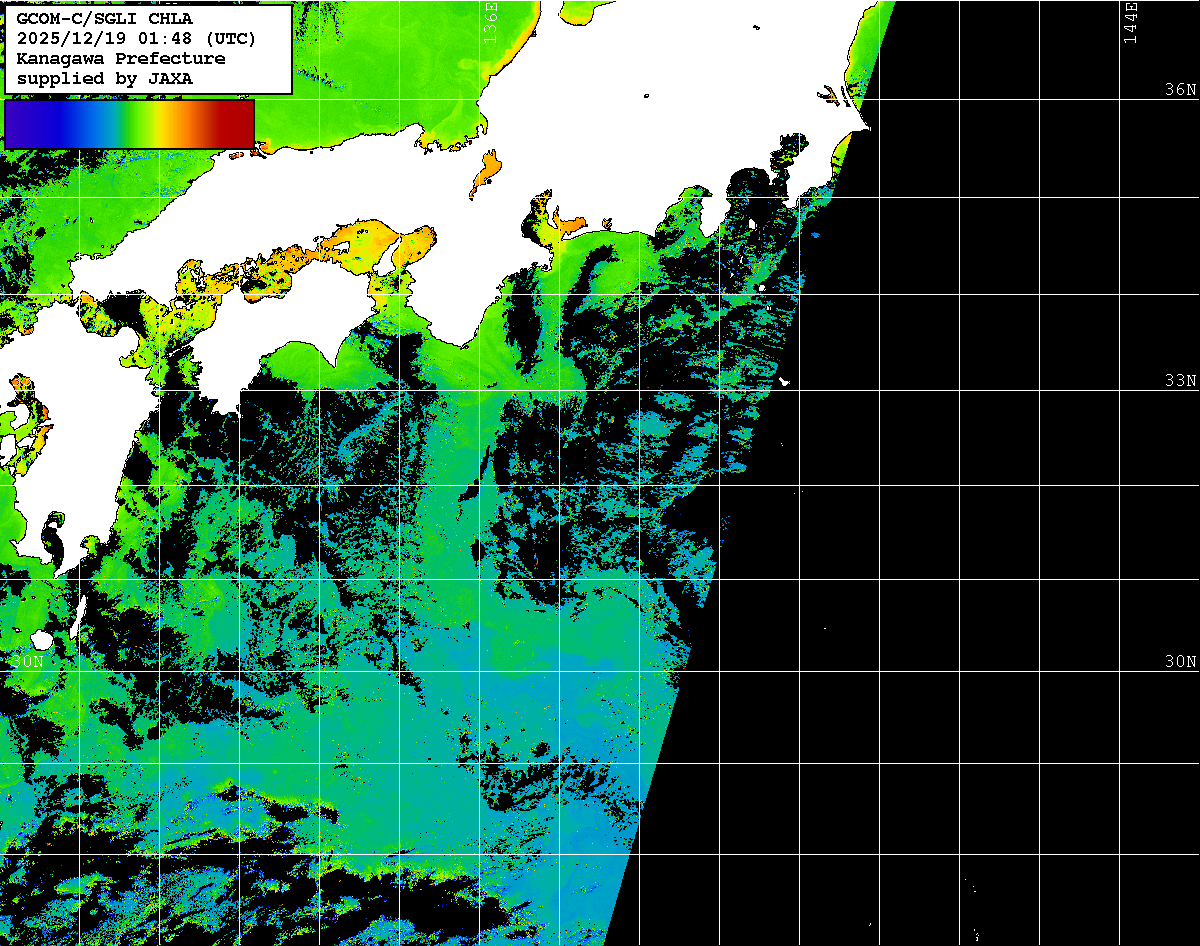Click the 2025/12/19 01:48 (UTC) timestamp
Screen dimensions: 1200x946
136,39
